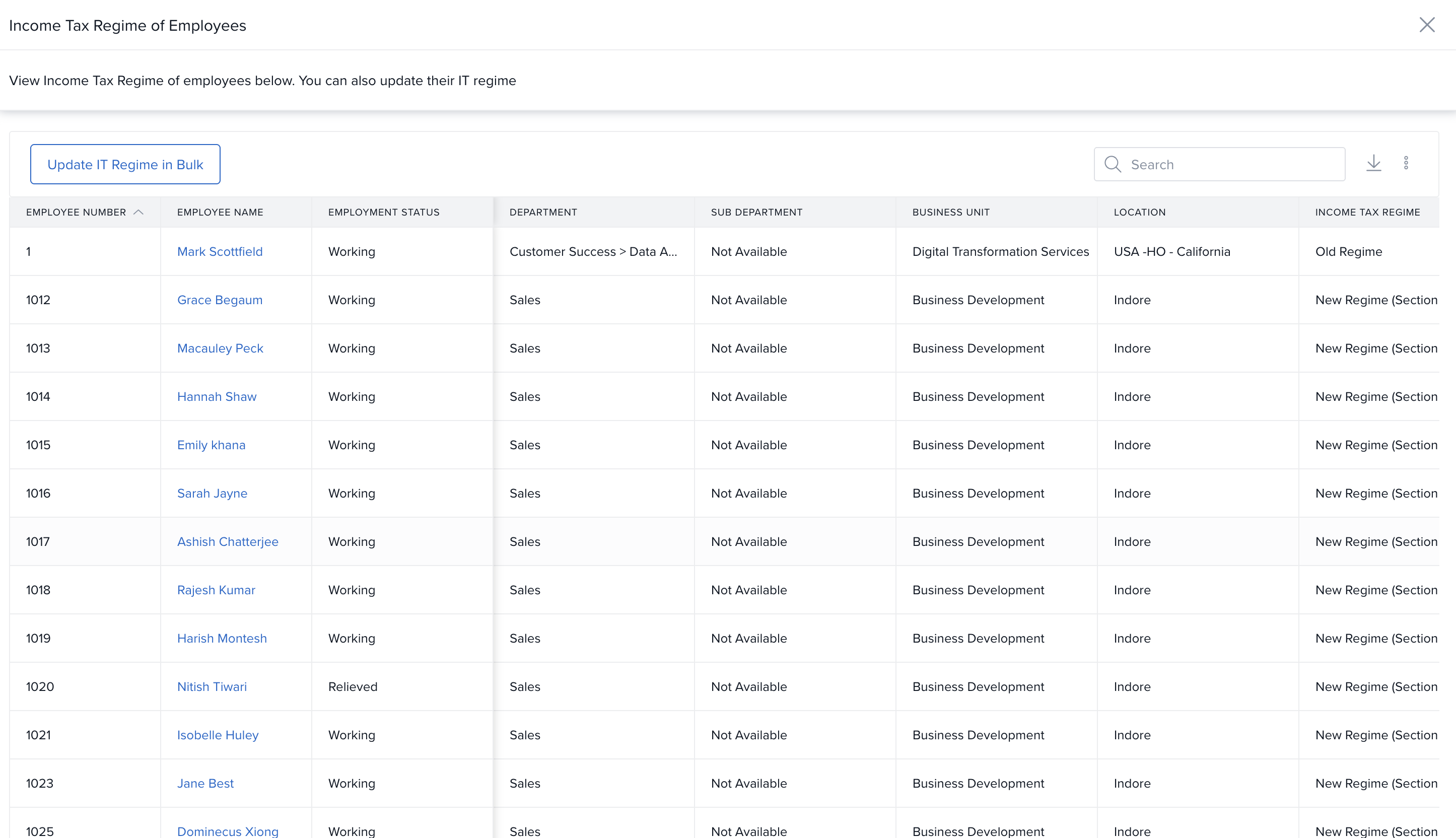Sort by Employment Status column header
Screen dimensions: 1456x838
coord(383,213)
